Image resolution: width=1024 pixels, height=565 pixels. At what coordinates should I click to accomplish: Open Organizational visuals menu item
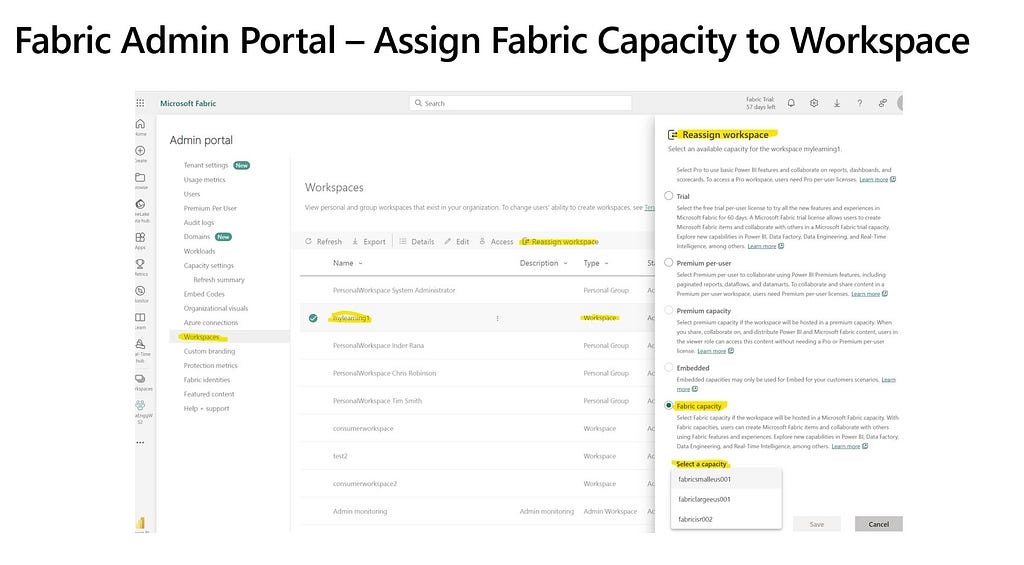[216, 308]
